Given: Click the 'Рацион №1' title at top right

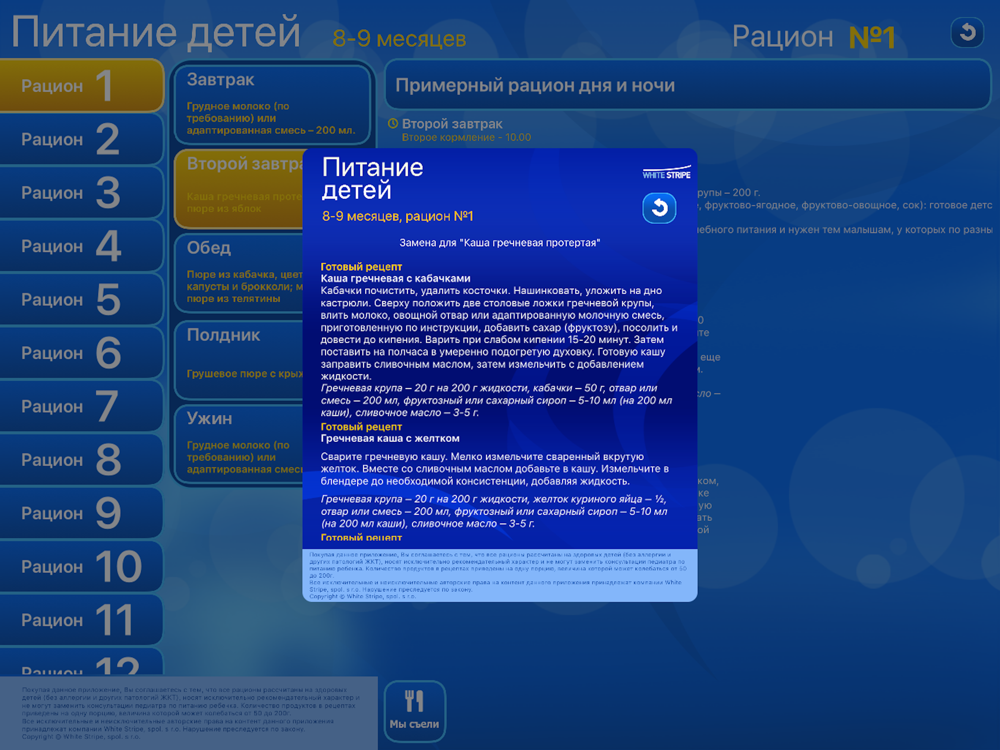Looking at the screenshot, I should point(813,37).
